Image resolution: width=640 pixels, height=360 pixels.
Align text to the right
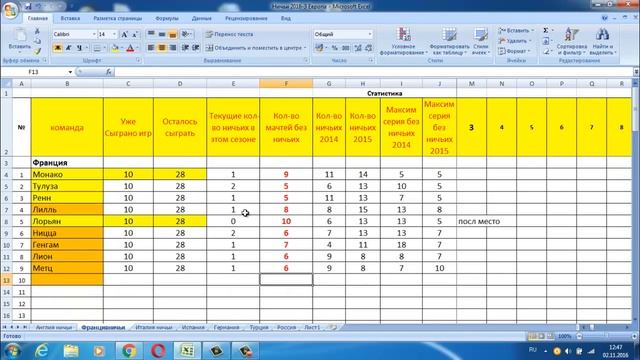point(172,48)
